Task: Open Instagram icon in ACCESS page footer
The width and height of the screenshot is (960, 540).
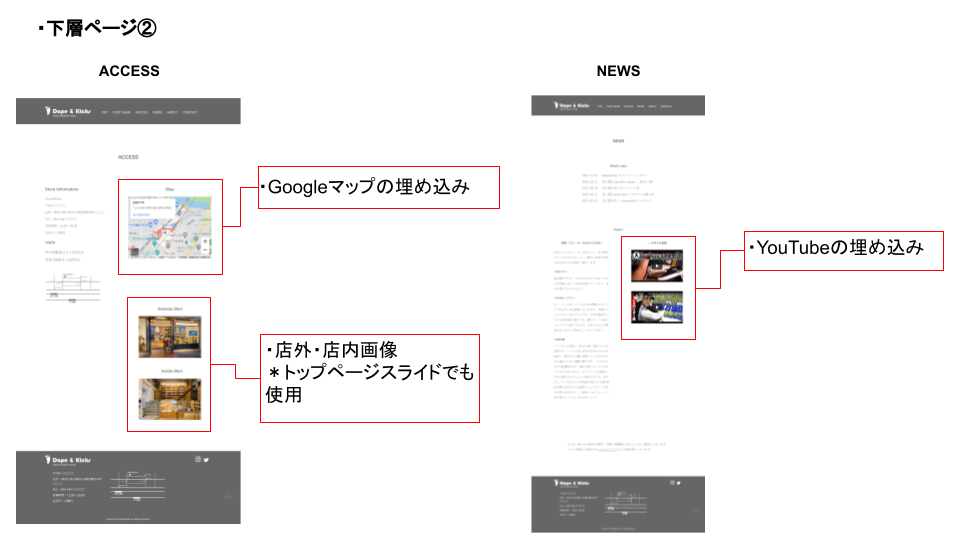Action: point(197,459)
